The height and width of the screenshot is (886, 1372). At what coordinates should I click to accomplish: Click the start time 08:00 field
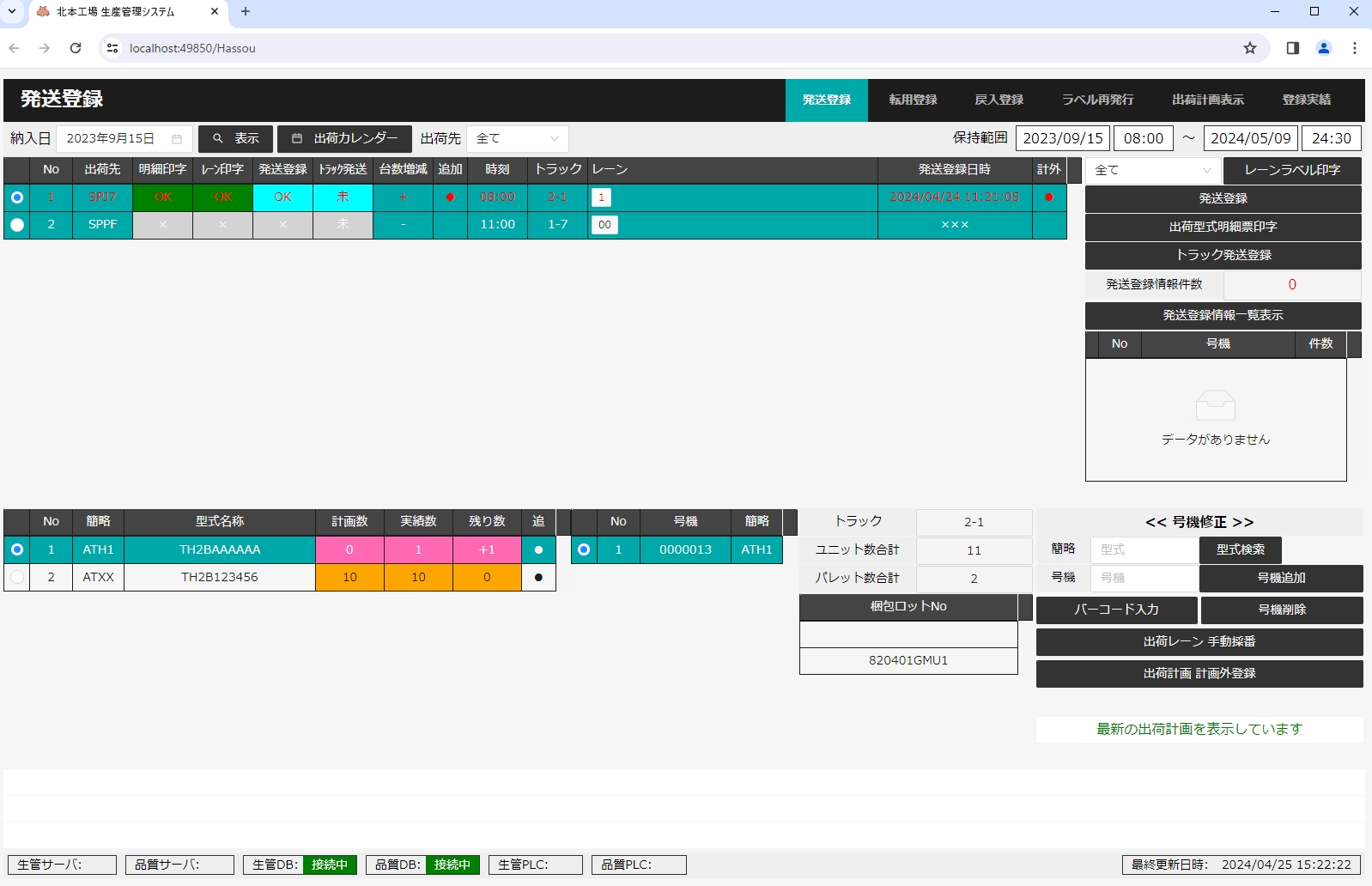[1144, 139]
